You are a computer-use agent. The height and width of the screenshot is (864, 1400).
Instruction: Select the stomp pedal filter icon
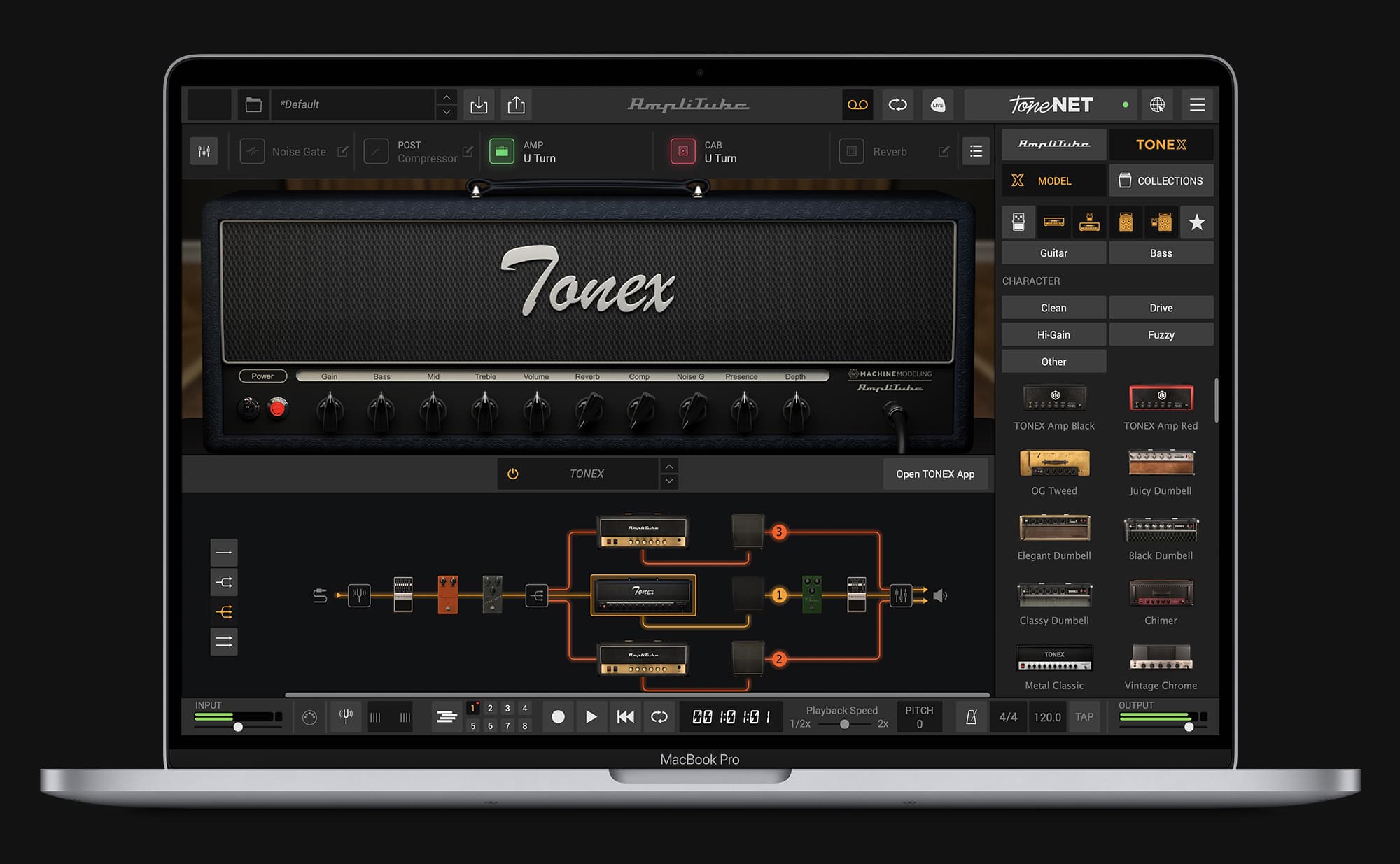pyautogui.click(x=1018, y=222)
